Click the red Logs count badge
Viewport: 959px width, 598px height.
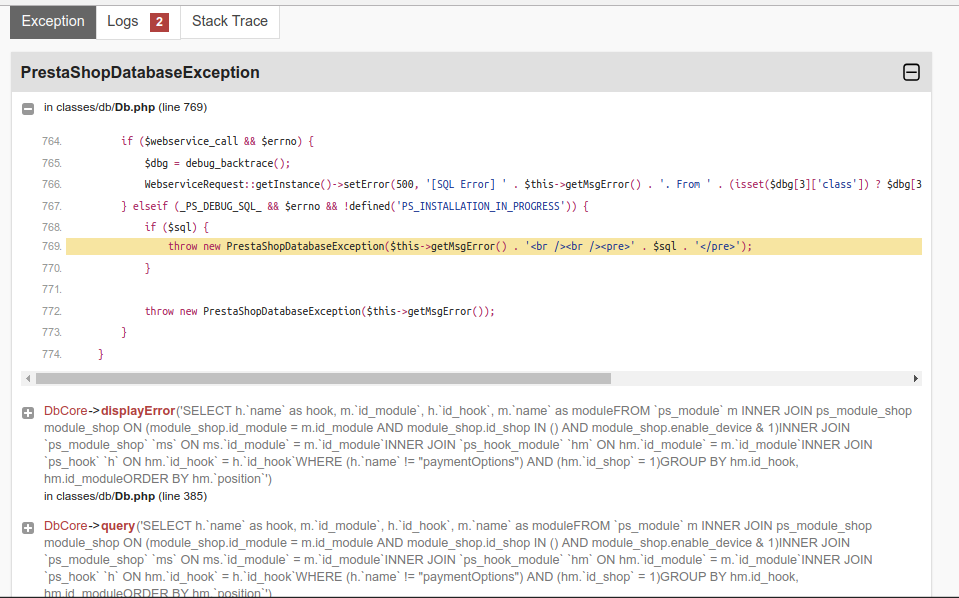coord(159,22)
